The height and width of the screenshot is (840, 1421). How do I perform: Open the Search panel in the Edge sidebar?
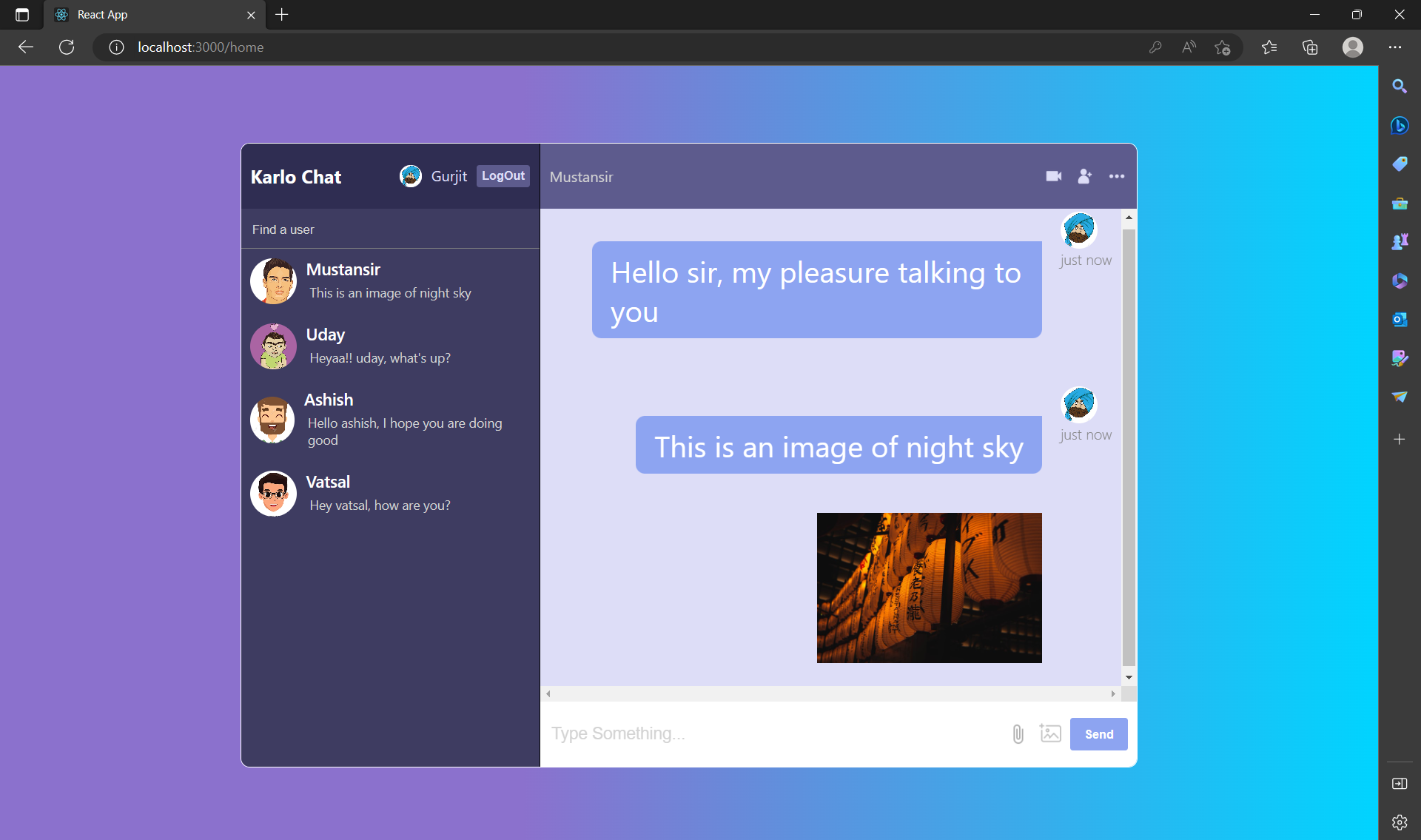[x=1400, y=86]
